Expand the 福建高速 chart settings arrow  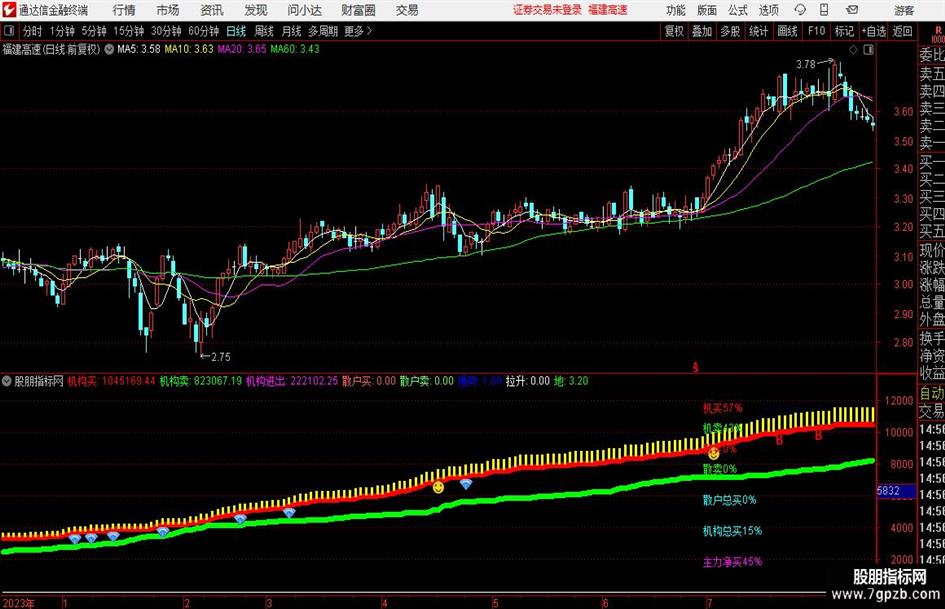point(109,49)
